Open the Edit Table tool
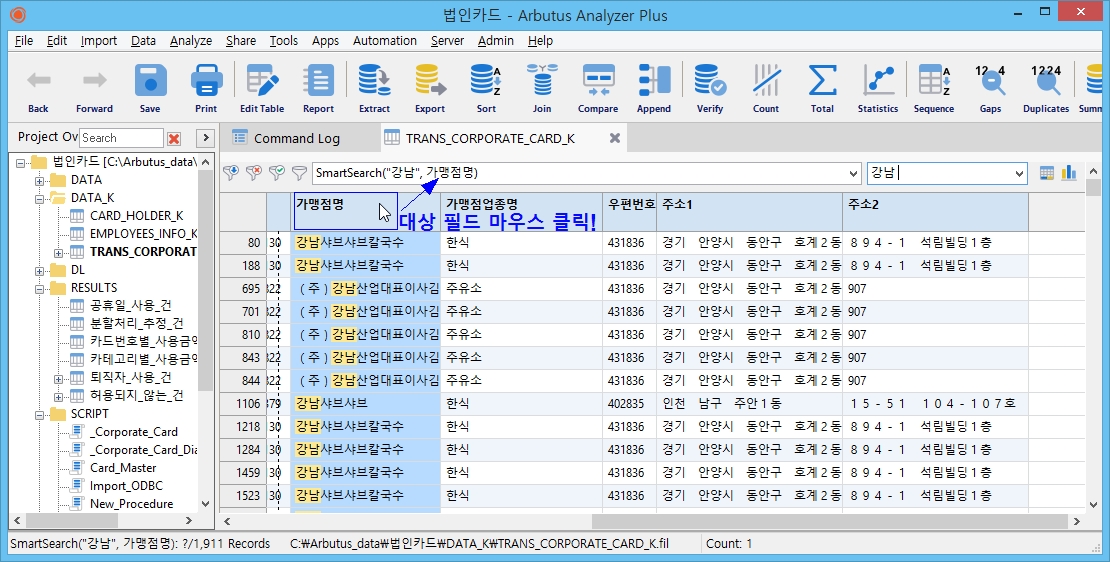The image size is (1110, 562). coord(262,88)
